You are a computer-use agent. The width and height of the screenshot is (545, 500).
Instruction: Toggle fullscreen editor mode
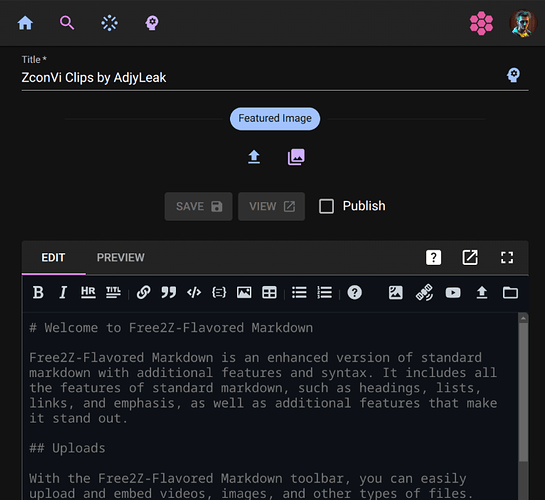507,257
